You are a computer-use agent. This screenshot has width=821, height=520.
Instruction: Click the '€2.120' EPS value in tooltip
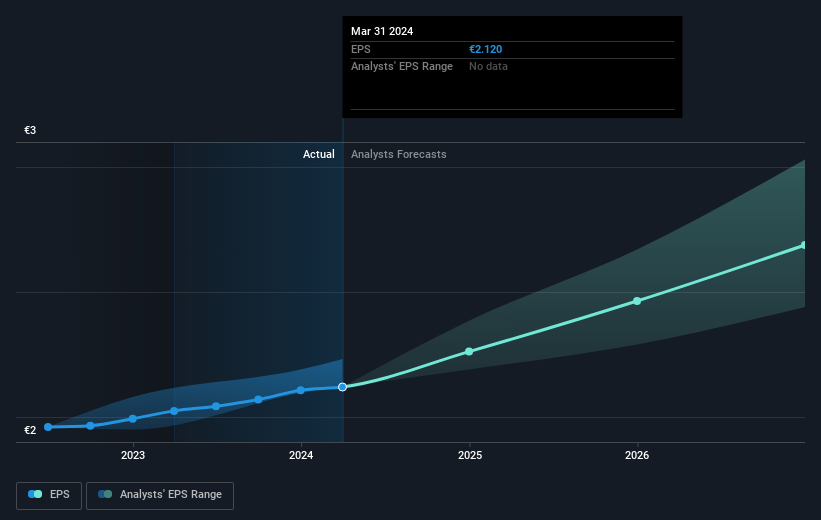coord(485,49)
